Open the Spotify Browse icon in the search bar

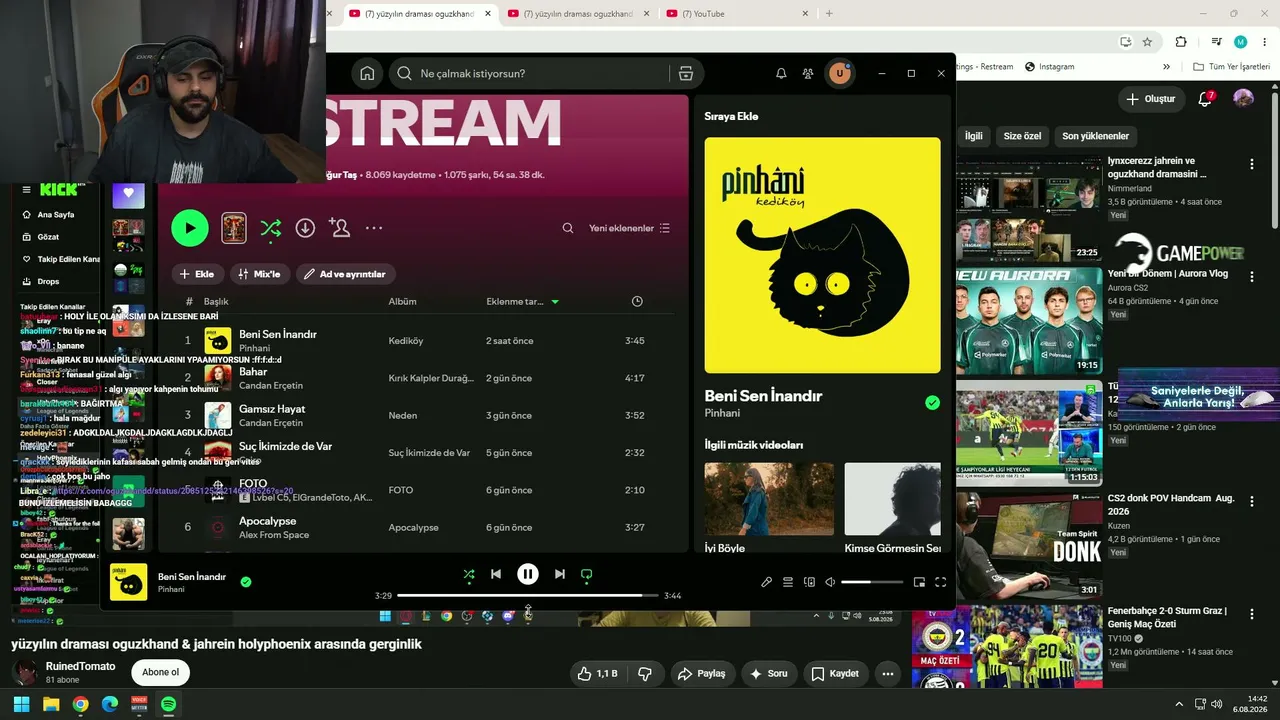[685, 73]
